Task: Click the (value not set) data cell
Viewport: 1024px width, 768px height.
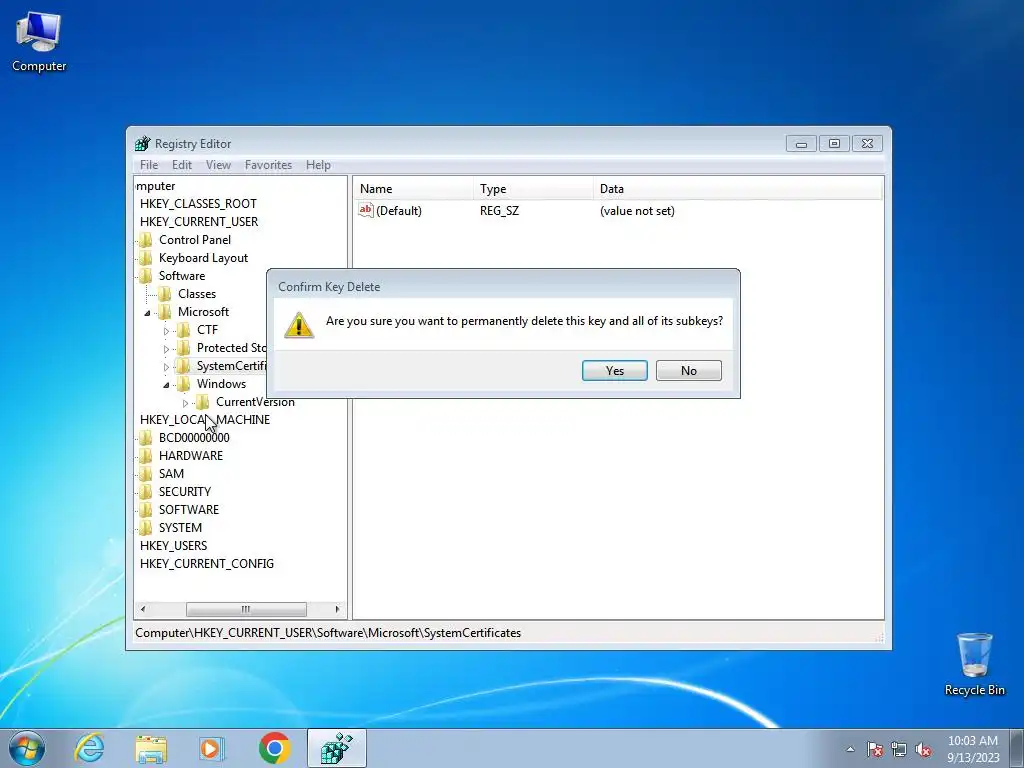Action: click(637, 210)
